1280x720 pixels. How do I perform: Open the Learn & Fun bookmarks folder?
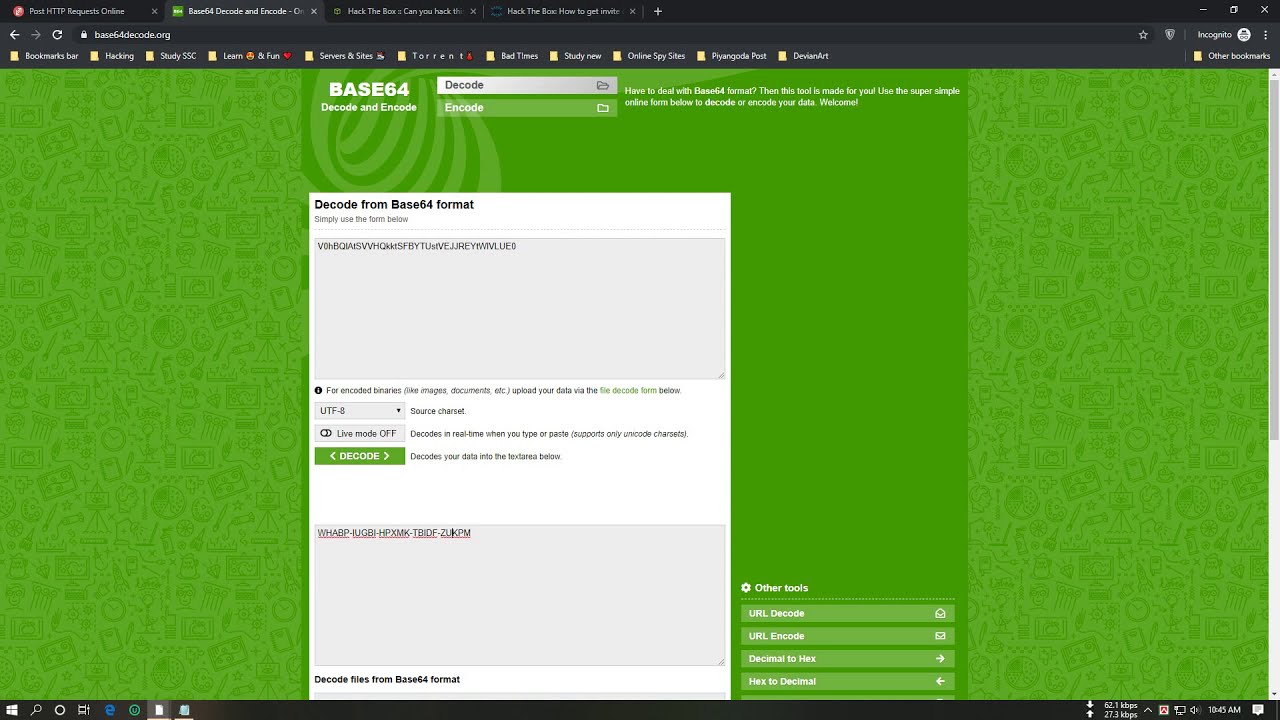point(250,56)
